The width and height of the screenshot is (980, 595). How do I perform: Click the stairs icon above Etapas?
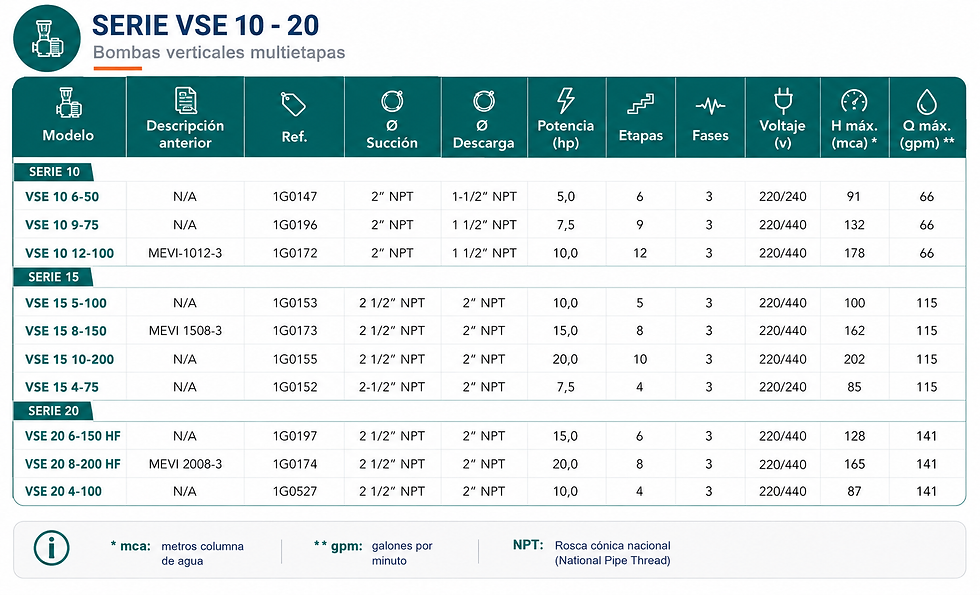[x=641, y=104]
